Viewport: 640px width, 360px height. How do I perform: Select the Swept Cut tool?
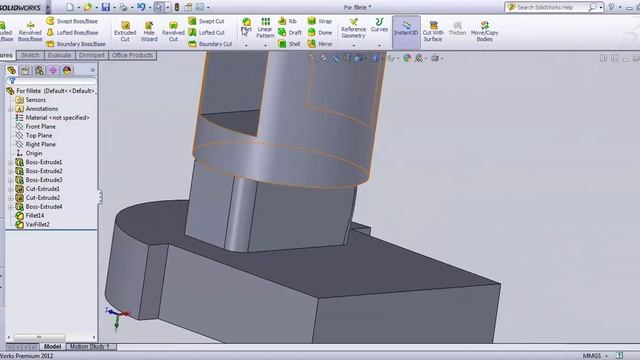click(207, 21)
